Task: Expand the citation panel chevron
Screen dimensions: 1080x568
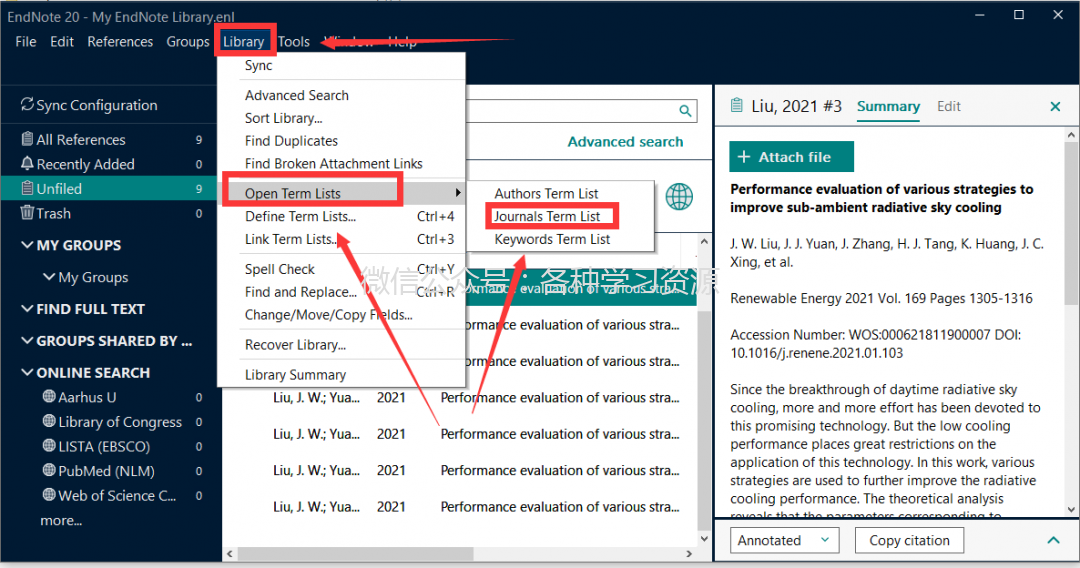Action: click(1053, 540)
